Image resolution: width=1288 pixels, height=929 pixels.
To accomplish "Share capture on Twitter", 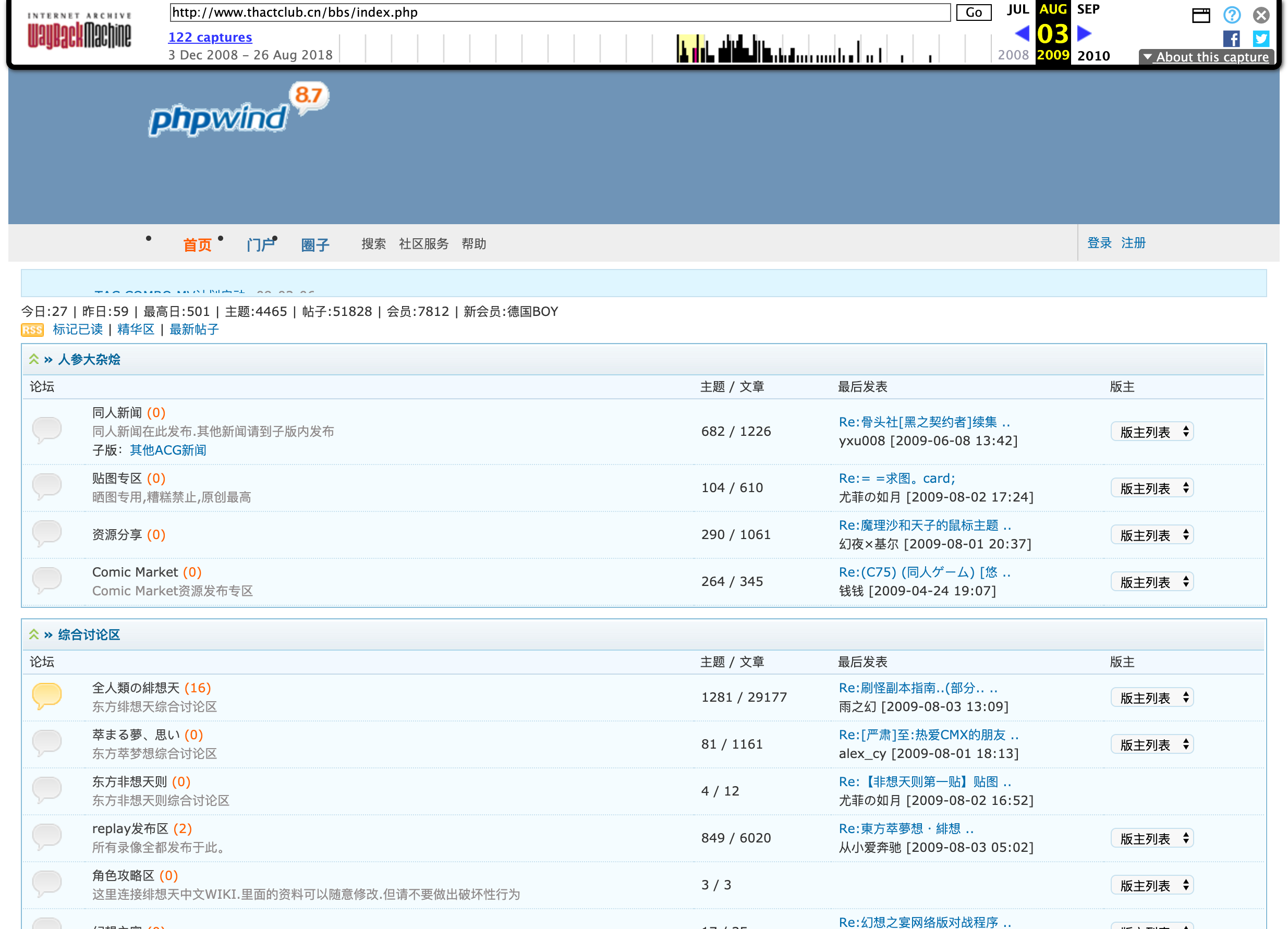I will tap(1261, 39).
